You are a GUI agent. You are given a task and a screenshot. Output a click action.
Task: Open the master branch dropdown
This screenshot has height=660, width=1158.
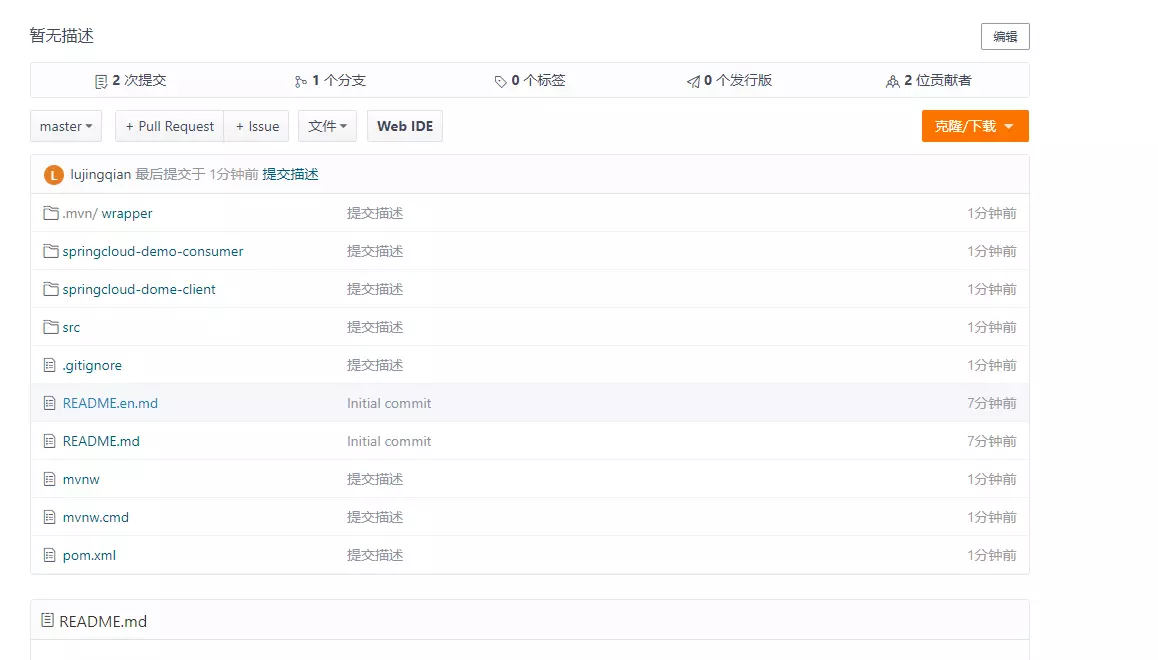(66, 126)
